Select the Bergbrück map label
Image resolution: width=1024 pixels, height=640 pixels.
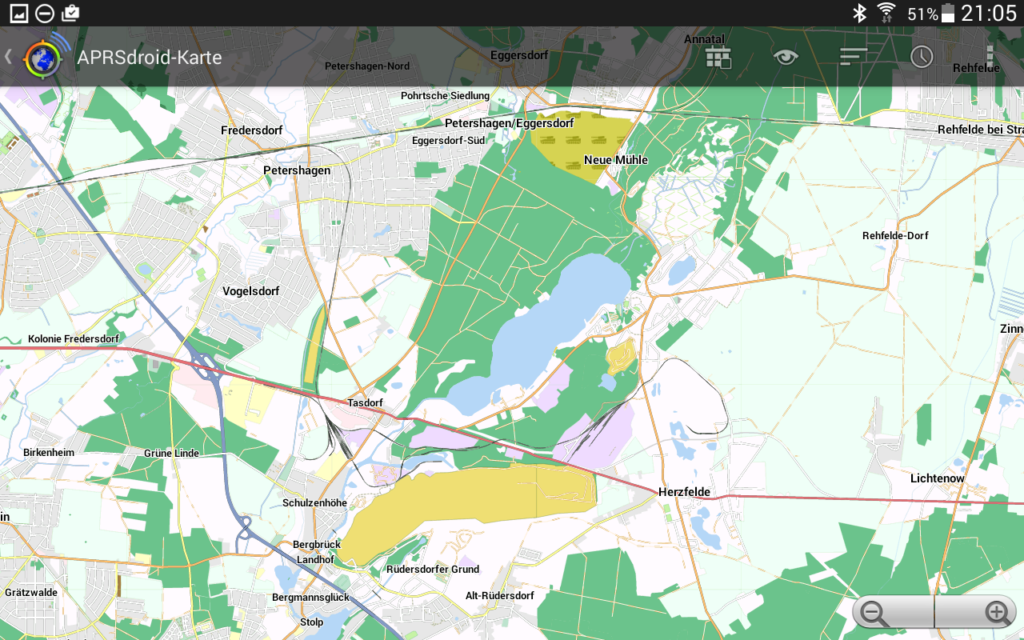pyautogui.click(x=317, y=545)
